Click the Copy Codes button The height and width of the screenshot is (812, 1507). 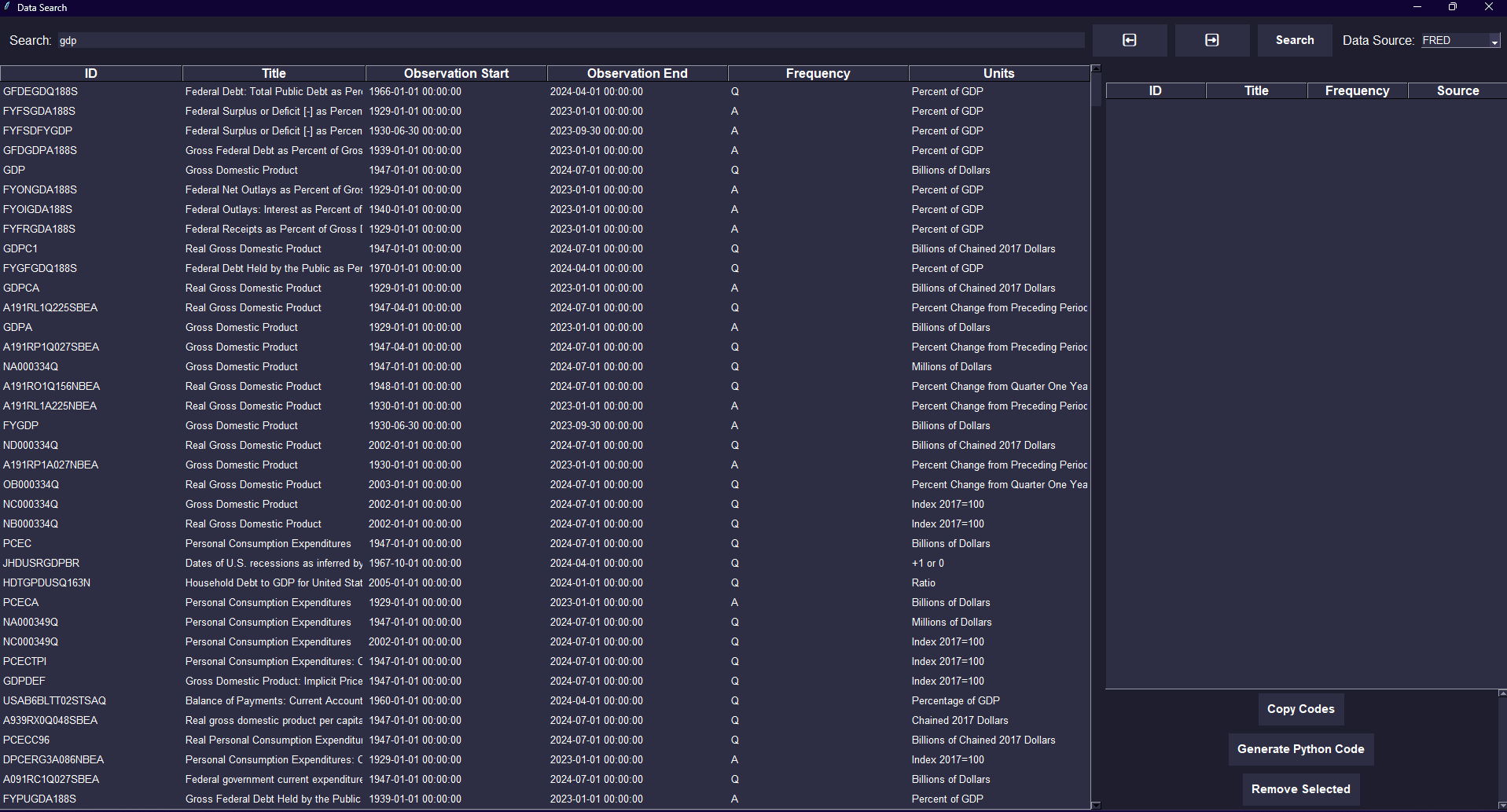[1301, 709]
